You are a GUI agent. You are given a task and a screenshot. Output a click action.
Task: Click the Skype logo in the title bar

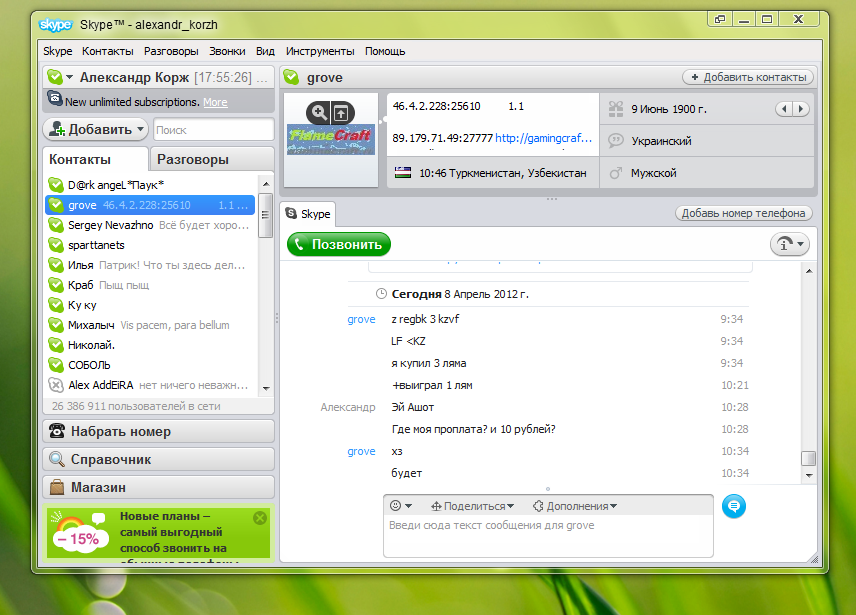pyautogui.click(x=56, y=25)
